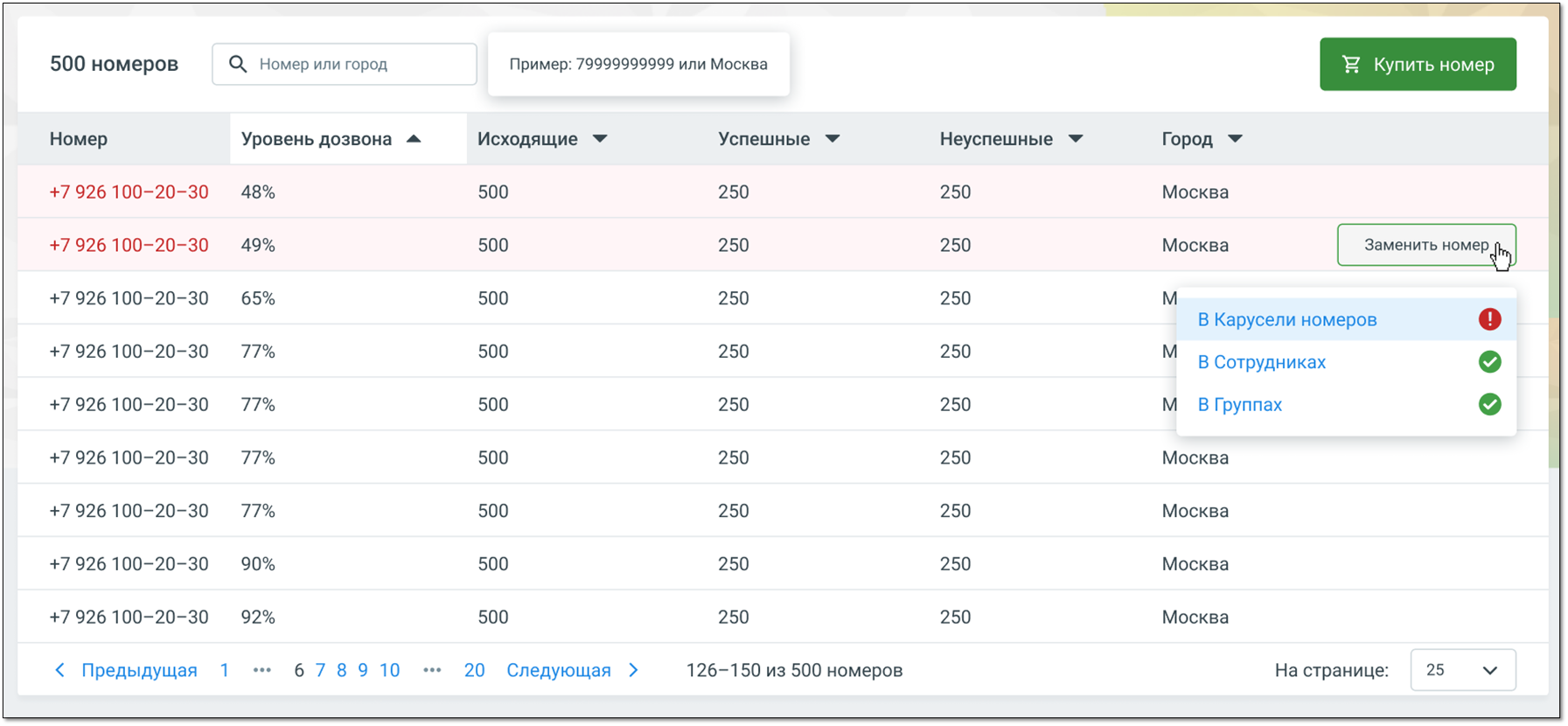Go to Предыдущая page link
Screen dimensions: 1568x726
pyautogui.click(x=139, y=670)
